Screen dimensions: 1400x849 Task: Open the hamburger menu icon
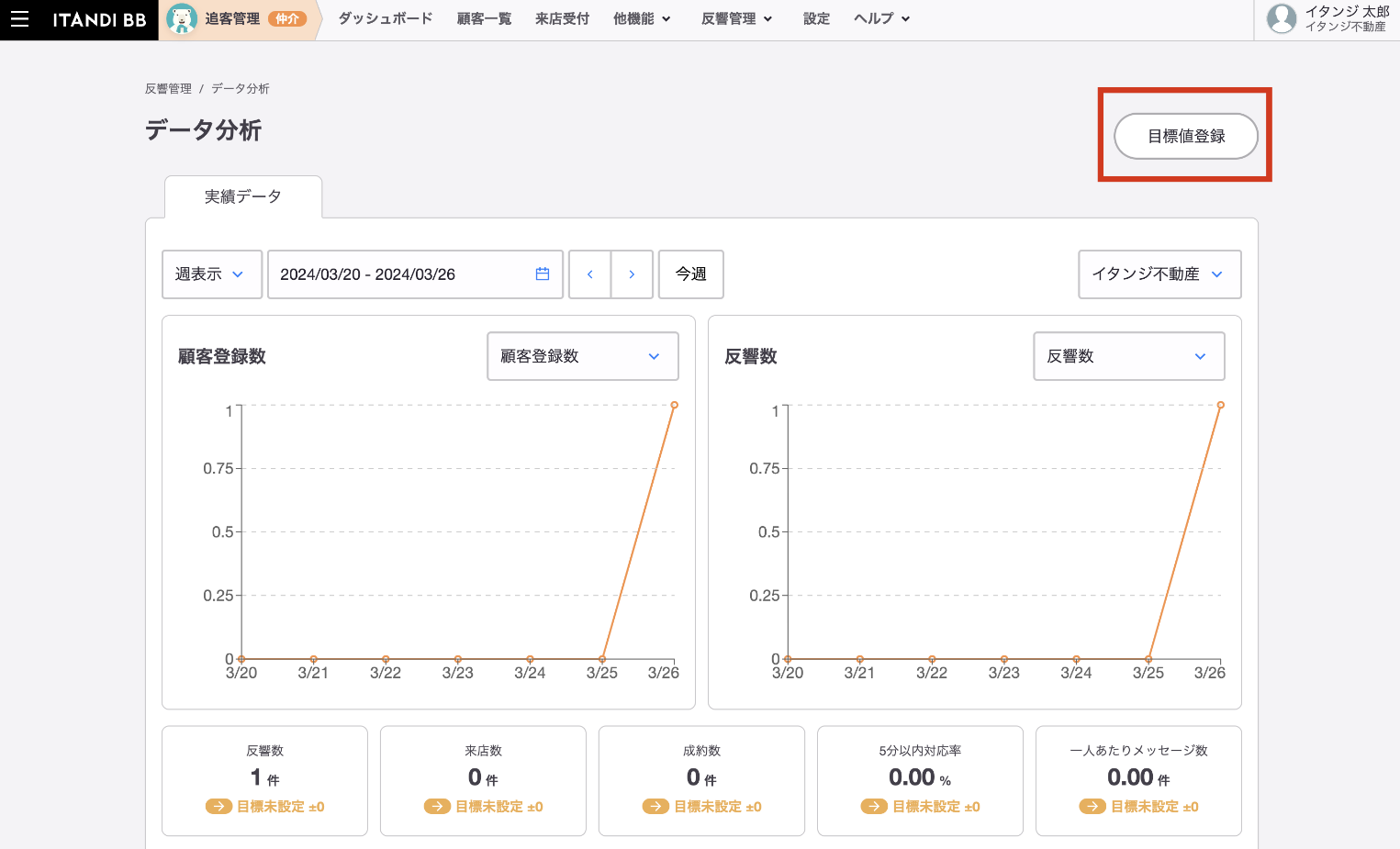(x=19, y=19)
